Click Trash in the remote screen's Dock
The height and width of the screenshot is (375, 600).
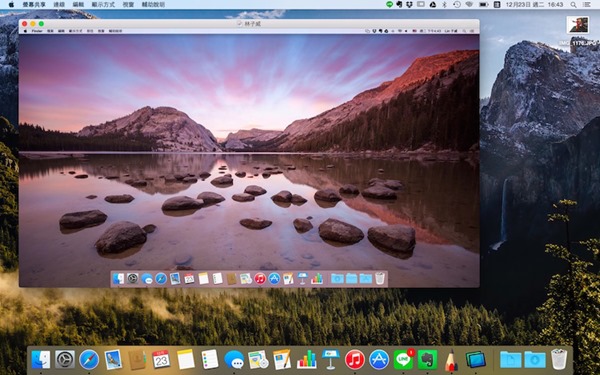tap(380, 278)
